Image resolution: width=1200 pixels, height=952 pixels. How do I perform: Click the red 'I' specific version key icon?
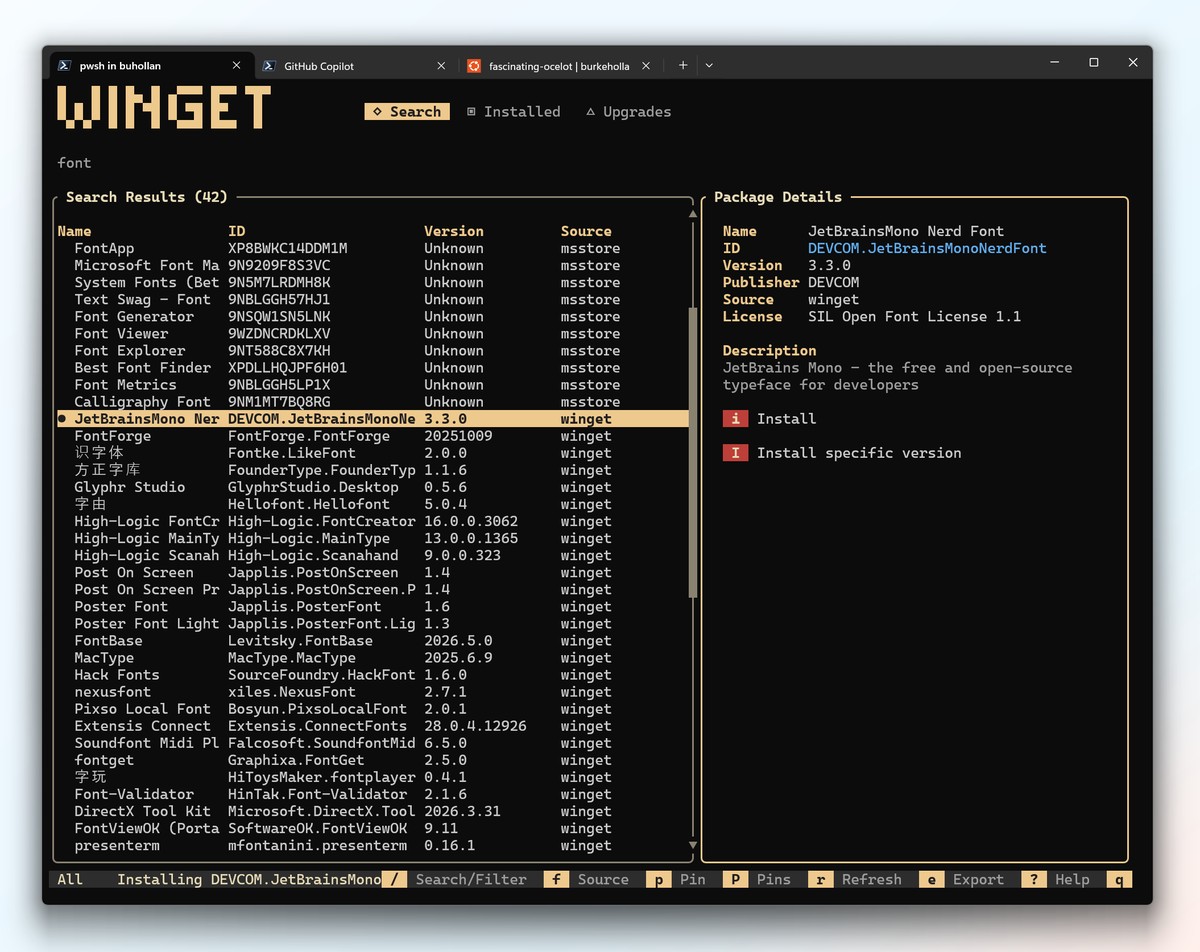click(x=735, y=453)
